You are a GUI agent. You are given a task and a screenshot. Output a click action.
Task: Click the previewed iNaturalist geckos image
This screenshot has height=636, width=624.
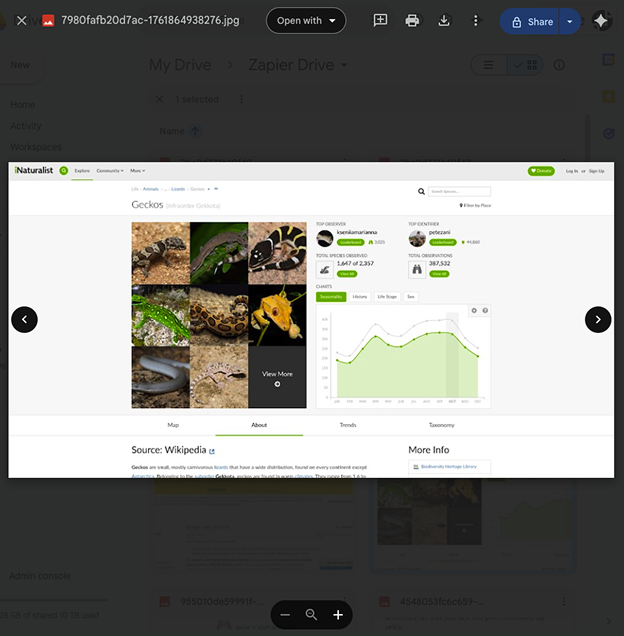[311, 319]
